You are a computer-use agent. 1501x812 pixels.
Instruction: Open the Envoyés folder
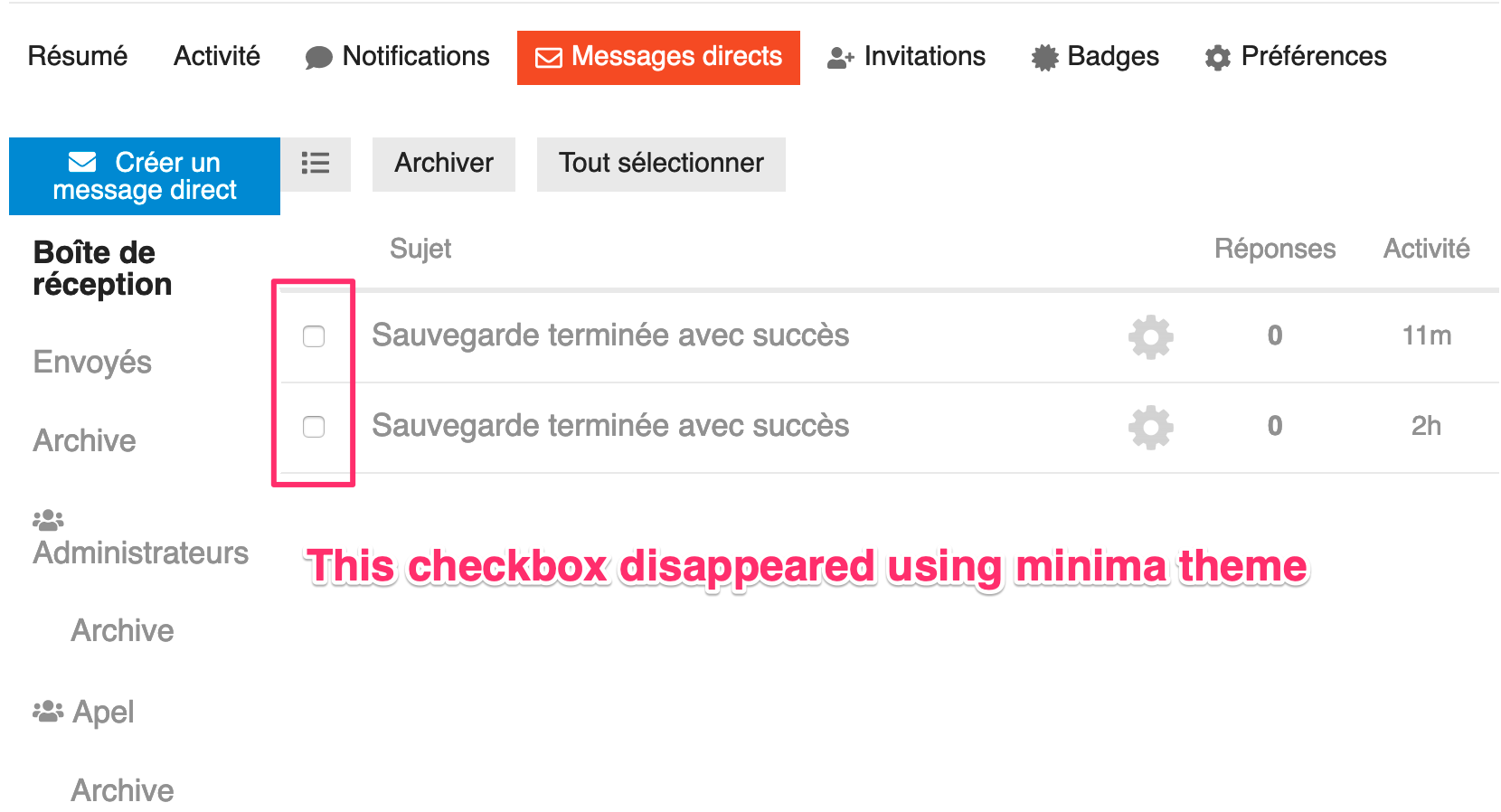point(92,362)
